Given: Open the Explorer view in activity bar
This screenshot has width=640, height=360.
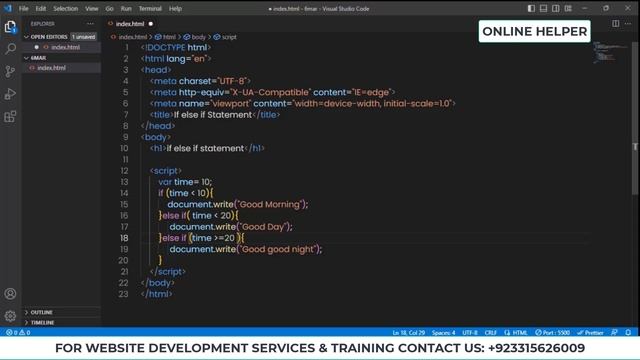Looking at the screenshot, I should [x=10, y=27].
